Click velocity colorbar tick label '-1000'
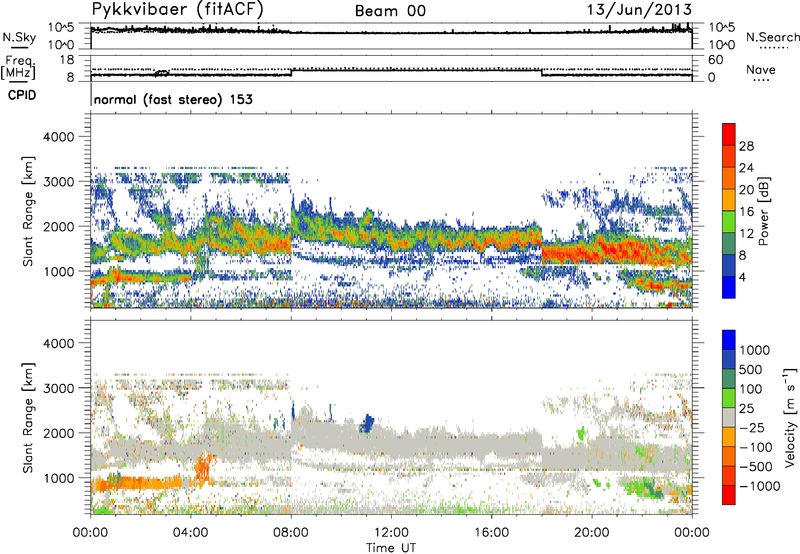 point(760,486)
